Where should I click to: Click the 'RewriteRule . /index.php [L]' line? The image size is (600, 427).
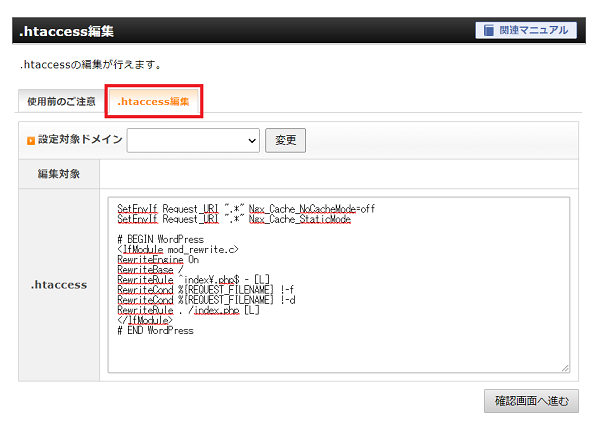coord(188,310)
